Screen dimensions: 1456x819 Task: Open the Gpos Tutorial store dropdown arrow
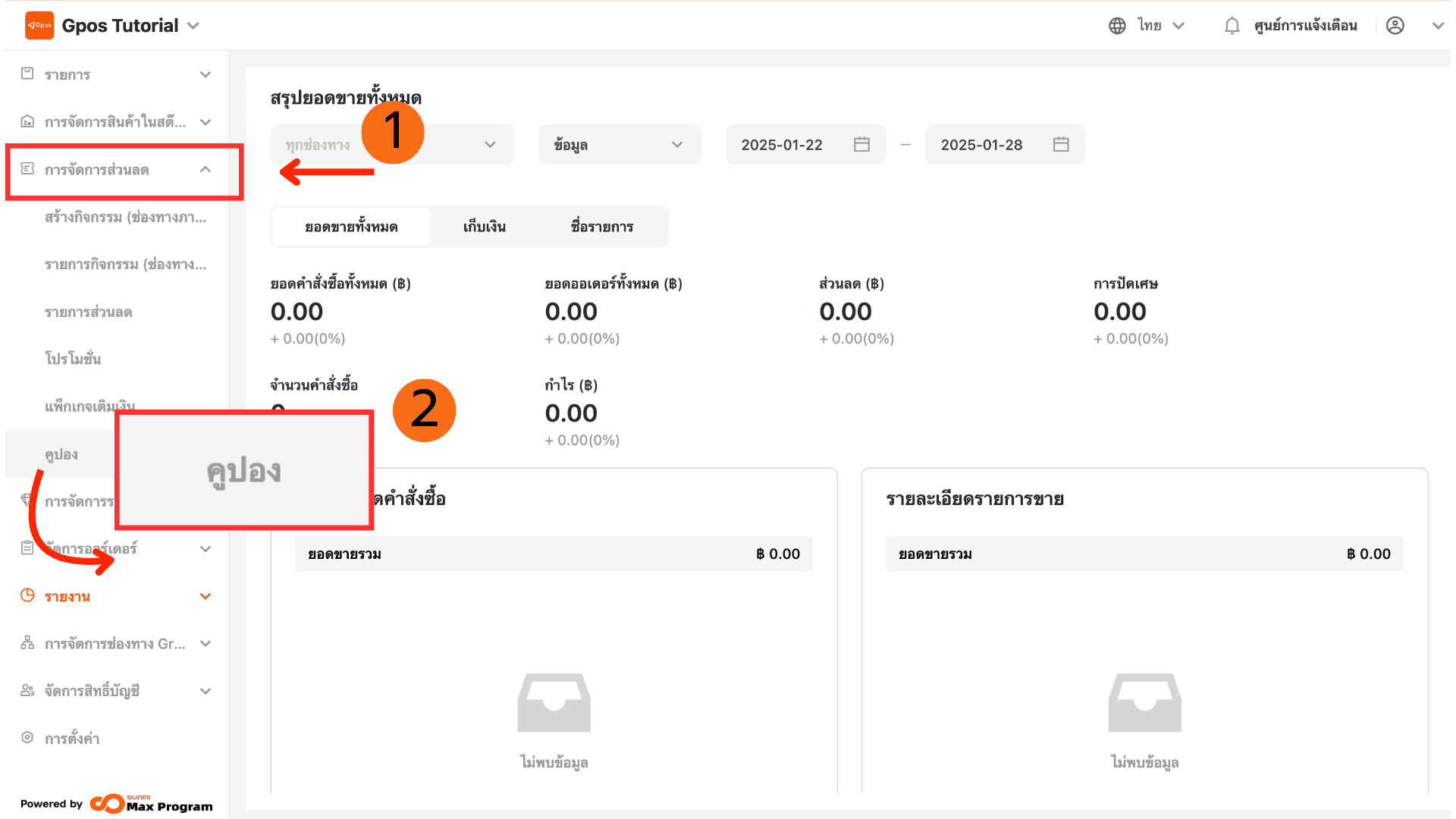pos(193,26)
